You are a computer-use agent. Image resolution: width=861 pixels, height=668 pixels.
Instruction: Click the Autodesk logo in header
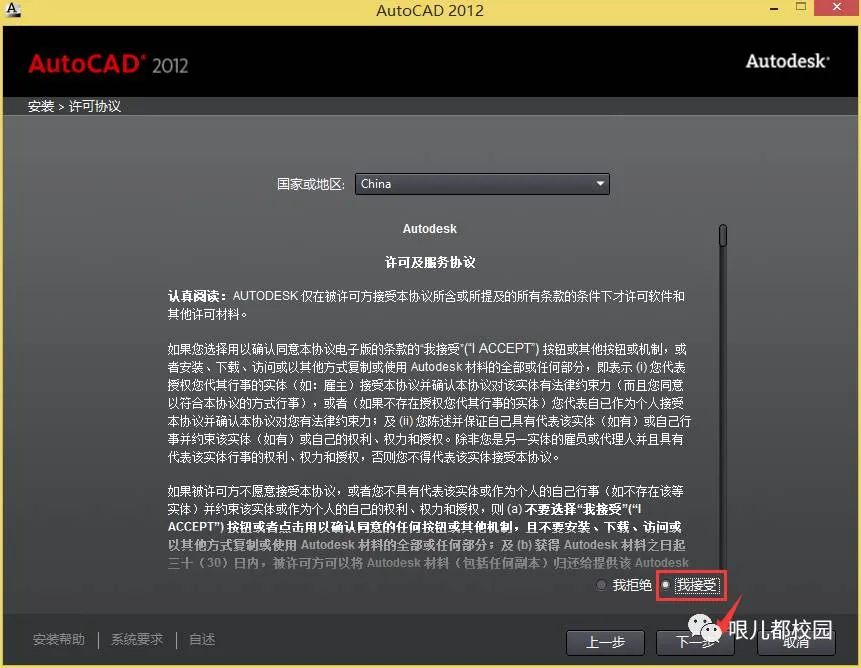coord(787,61)
